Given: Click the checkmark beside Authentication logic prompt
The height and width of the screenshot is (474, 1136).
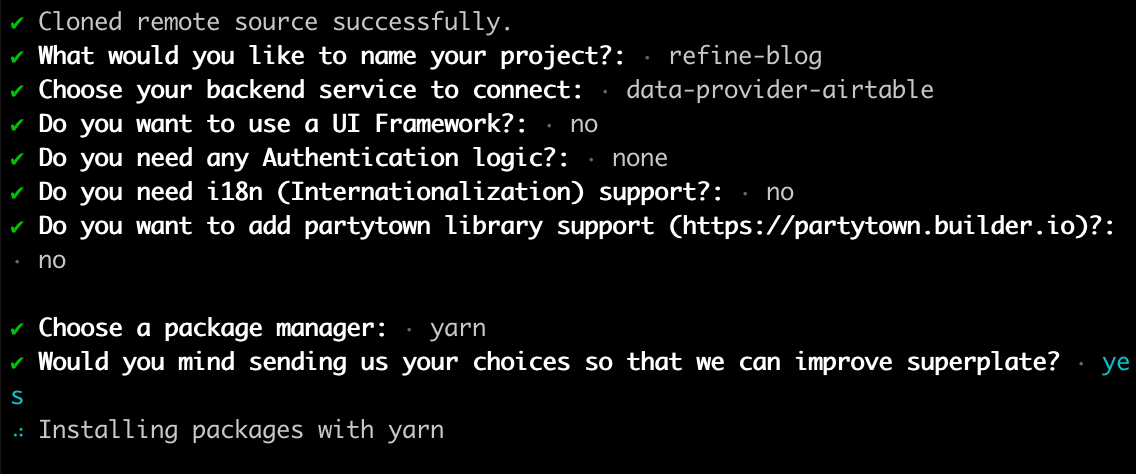Looking at the screenshot, I should pos(18,159).
